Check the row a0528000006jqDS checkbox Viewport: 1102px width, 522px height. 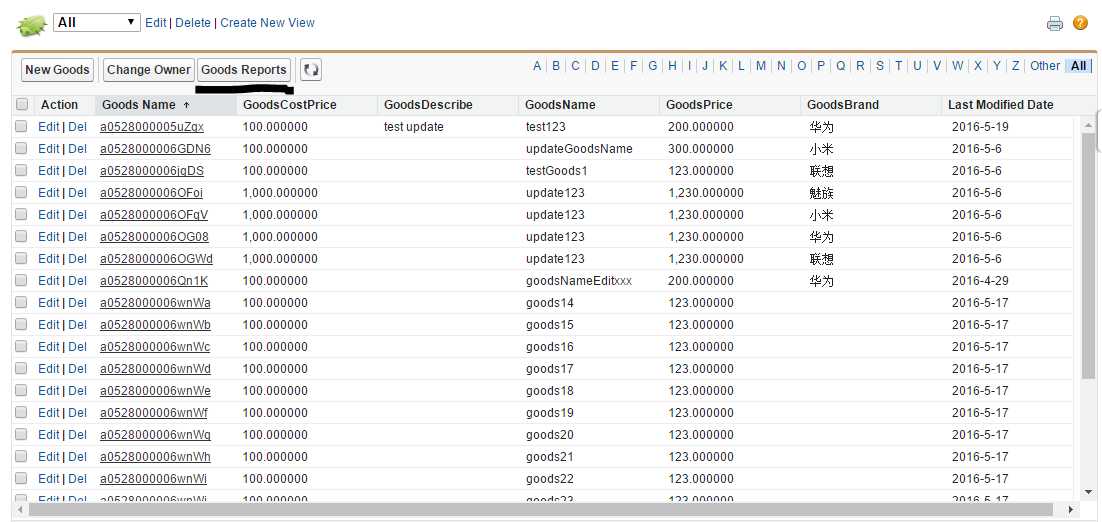(21, 170)
